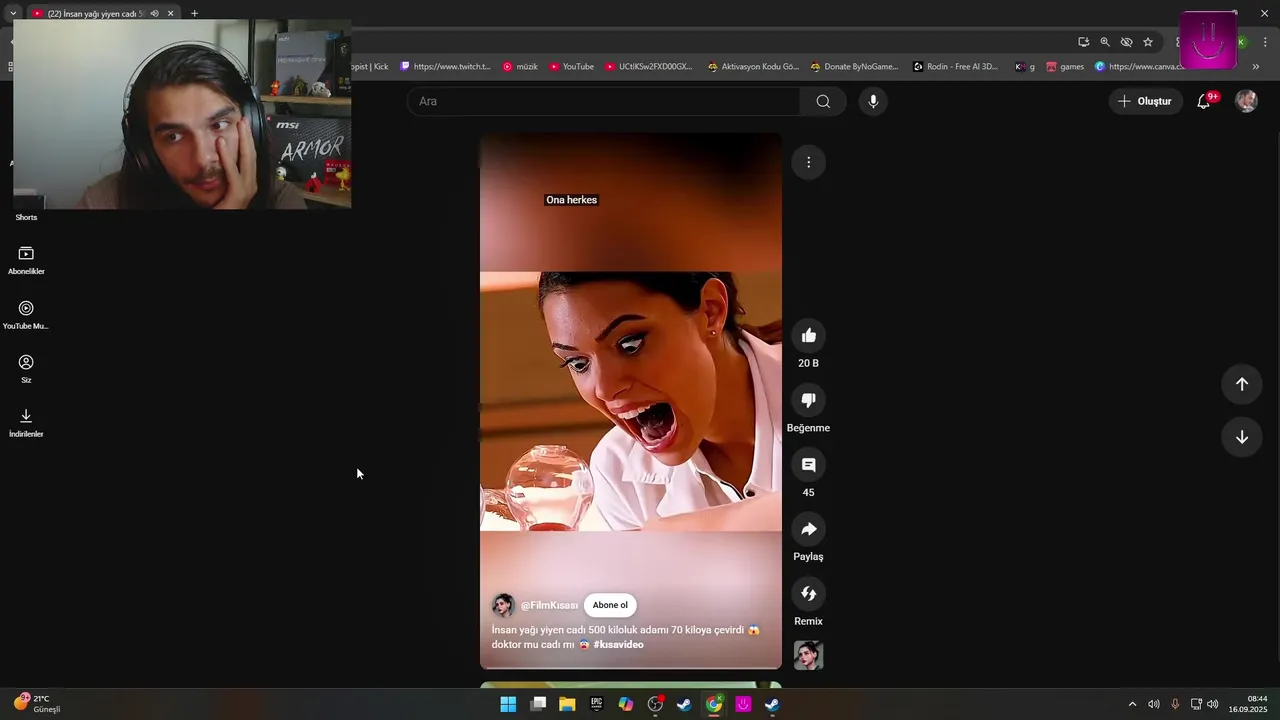Open the sound thumbnail below Remix
Screen dimensions: 1280x720
pos(808,655)
